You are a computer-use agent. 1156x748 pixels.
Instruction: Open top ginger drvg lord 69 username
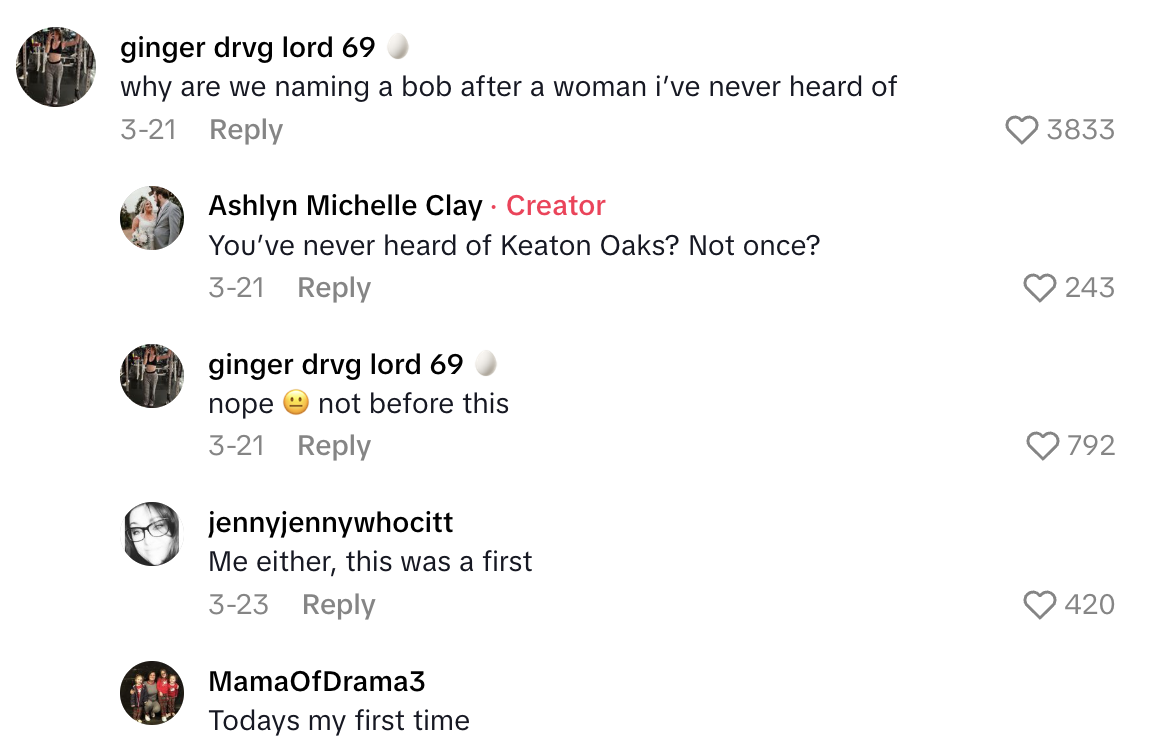click(x=247, y=47)
